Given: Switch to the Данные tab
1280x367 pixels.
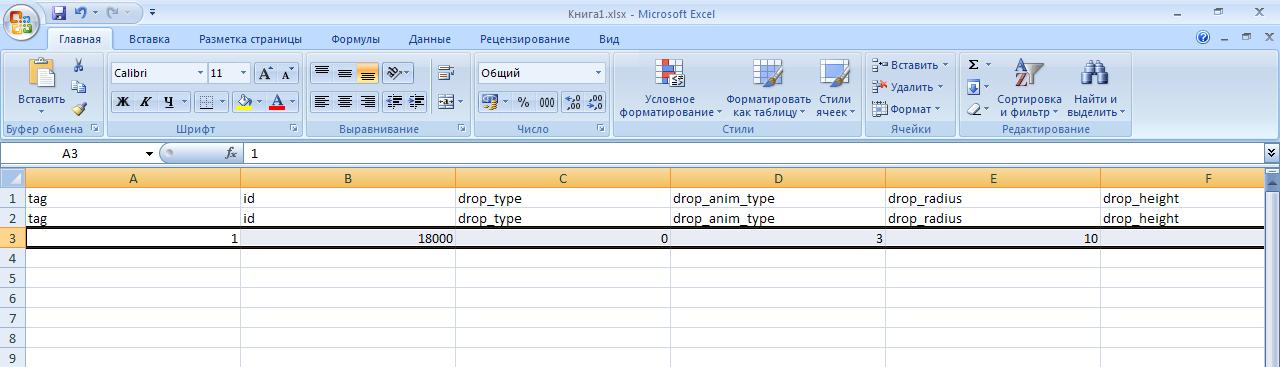Looking at the screenshot, I should coord(429,39).
